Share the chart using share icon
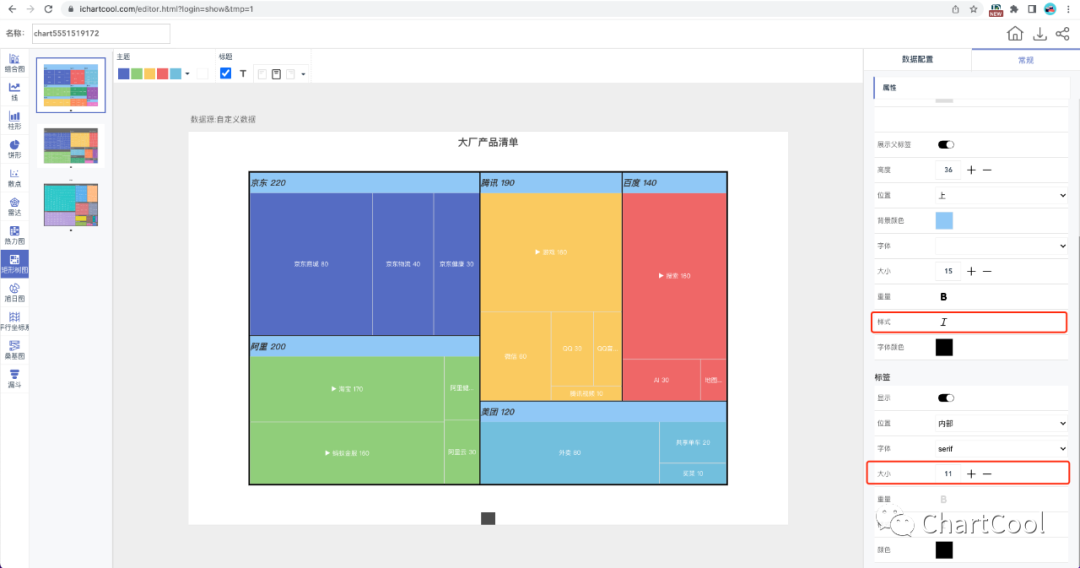The height and width of the screenshot is (568, 1080). tap(1063, 34)
